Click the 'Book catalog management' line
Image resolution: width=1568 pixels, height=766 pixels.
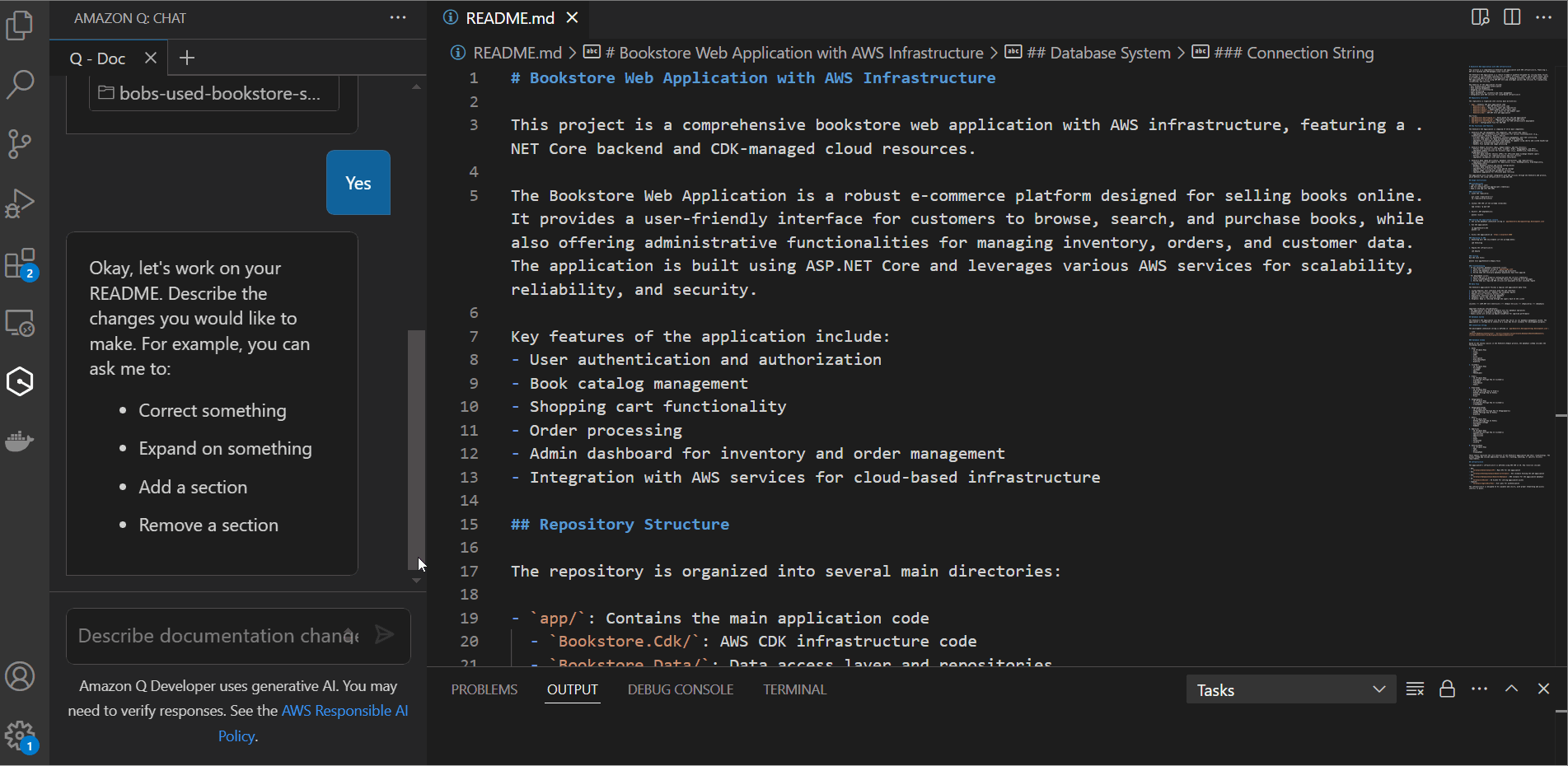(x=630, y=384)
